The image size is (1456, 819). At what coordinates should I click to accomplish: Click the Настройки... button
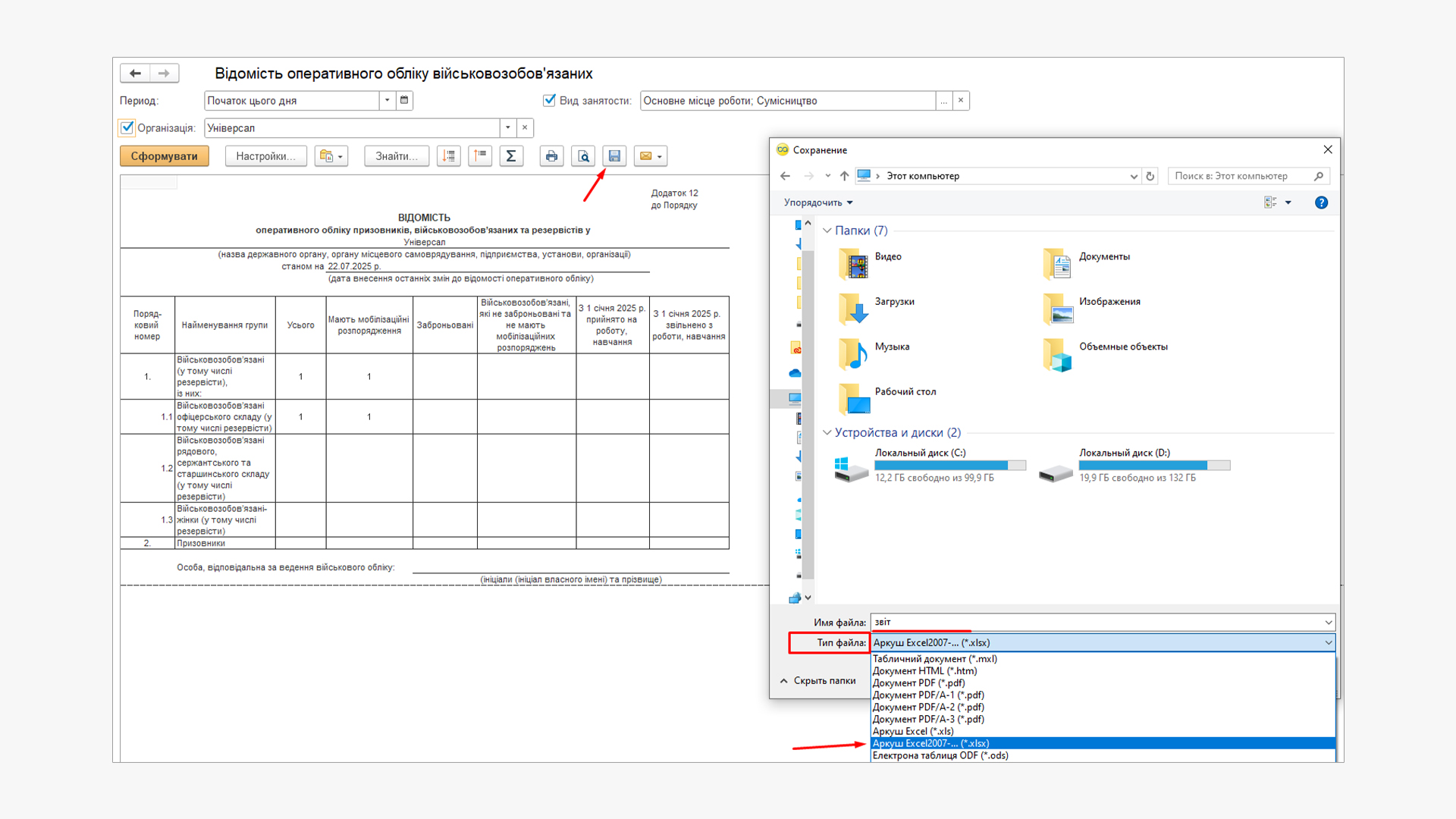point(265,156)
